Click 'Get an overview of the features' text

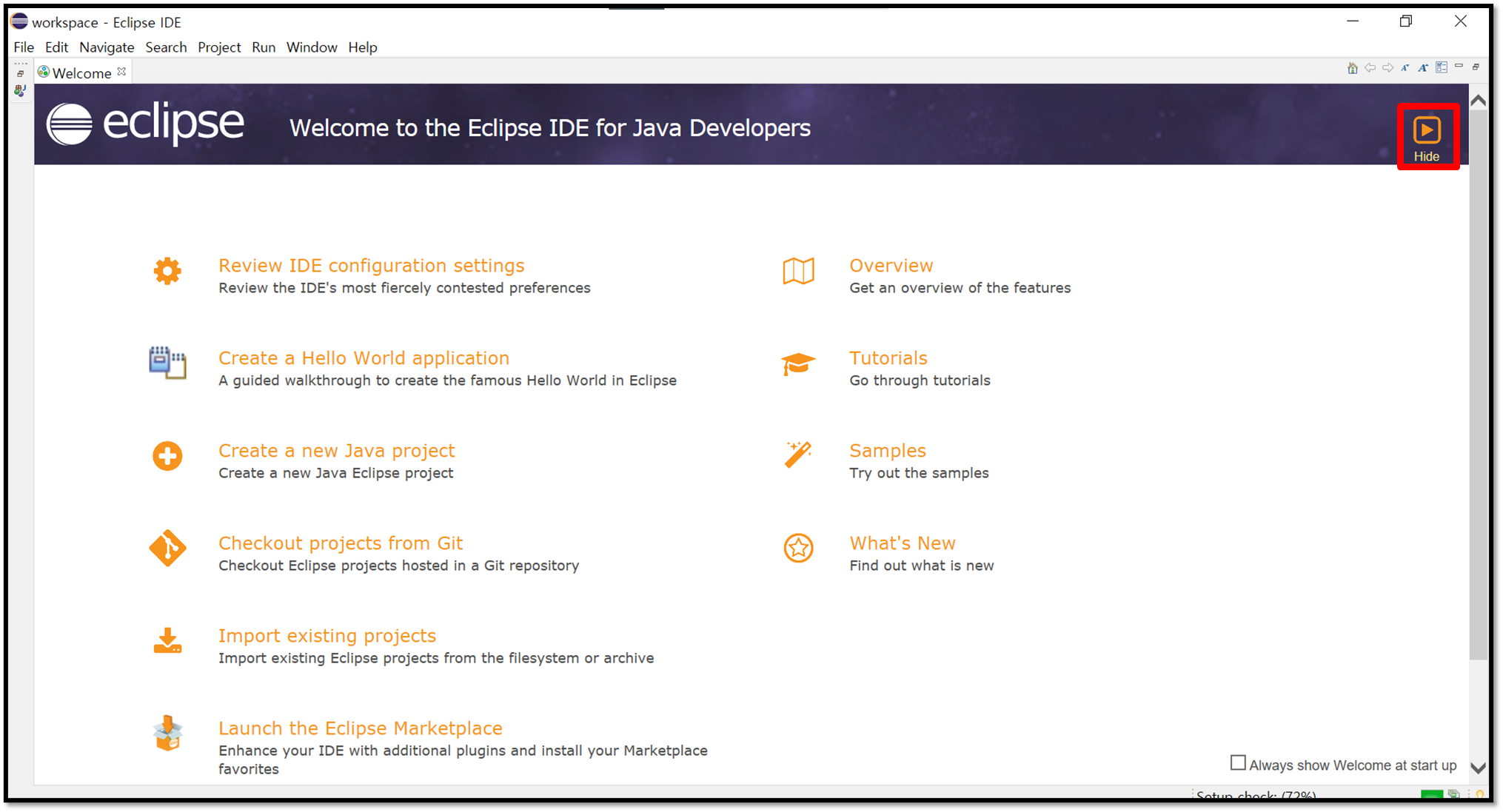tap(960, 288)
